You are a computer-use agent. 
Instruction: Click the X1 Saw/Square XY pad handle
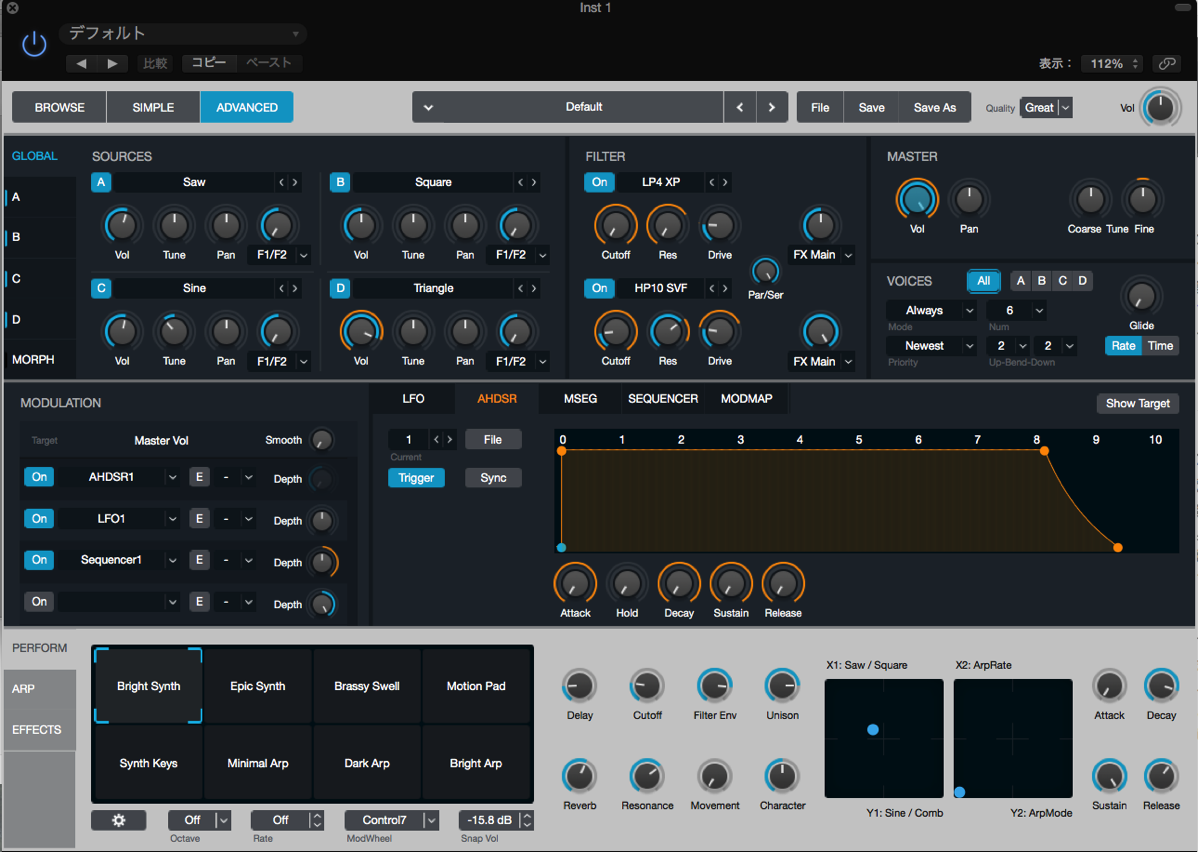click(873, 730)
